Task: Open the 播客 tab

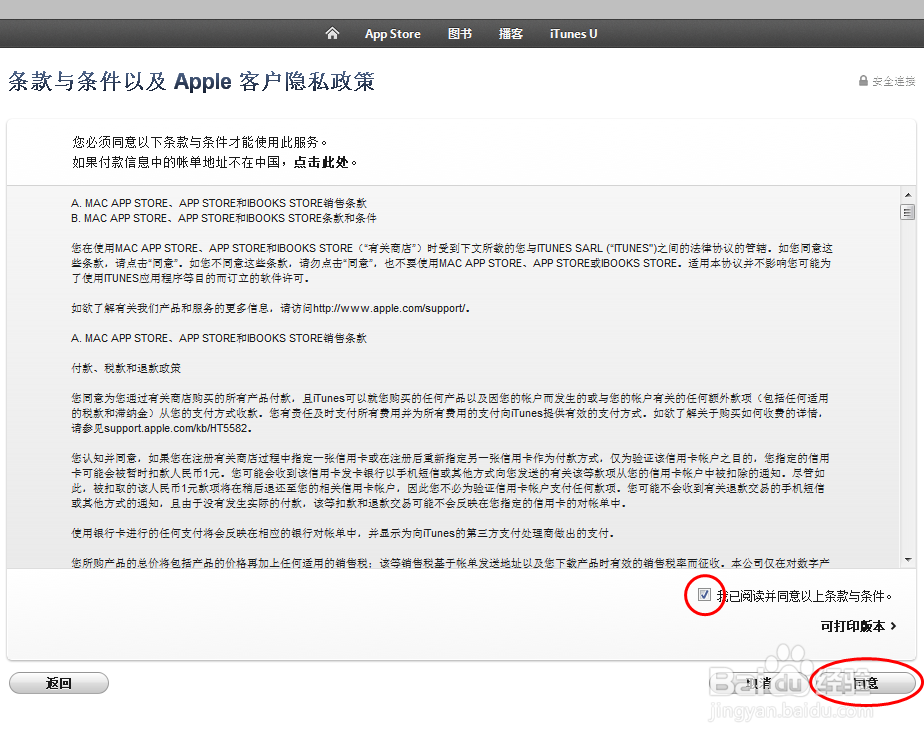Action: pos(510,34)
